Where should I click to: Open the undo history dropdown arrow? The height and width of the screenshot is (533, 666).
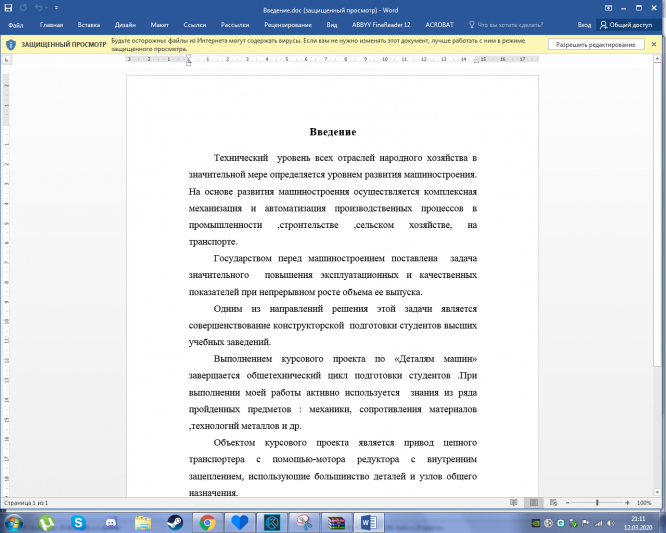tap(46, 8)
